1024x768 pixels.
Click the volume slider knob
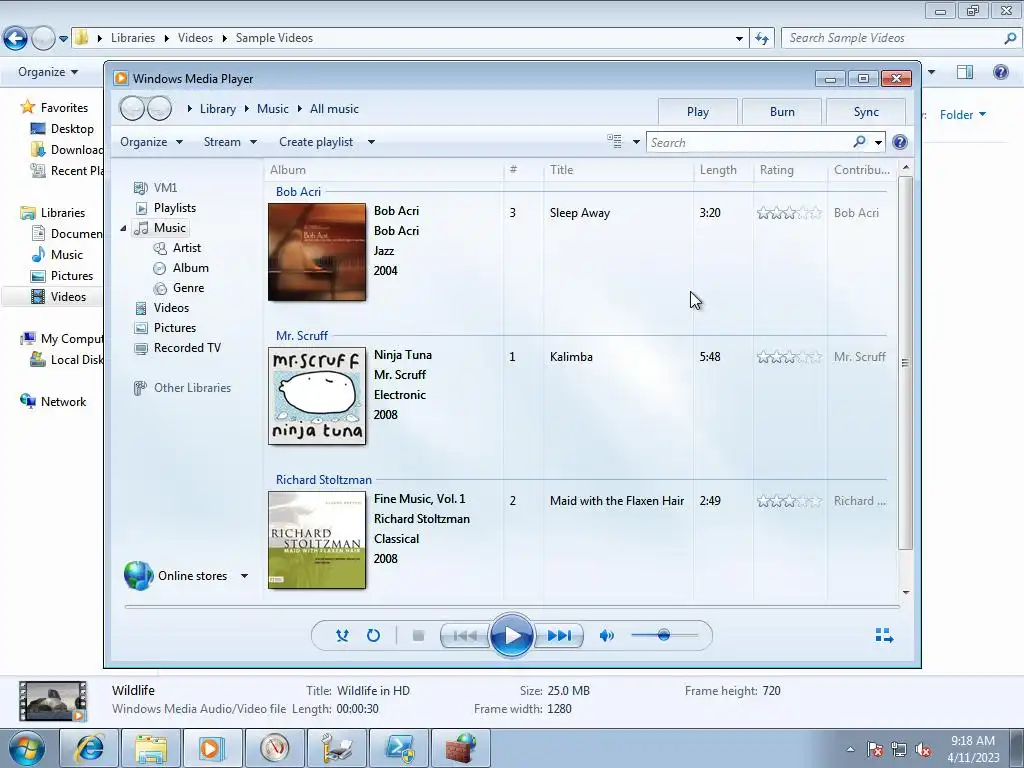click(664, 635)
